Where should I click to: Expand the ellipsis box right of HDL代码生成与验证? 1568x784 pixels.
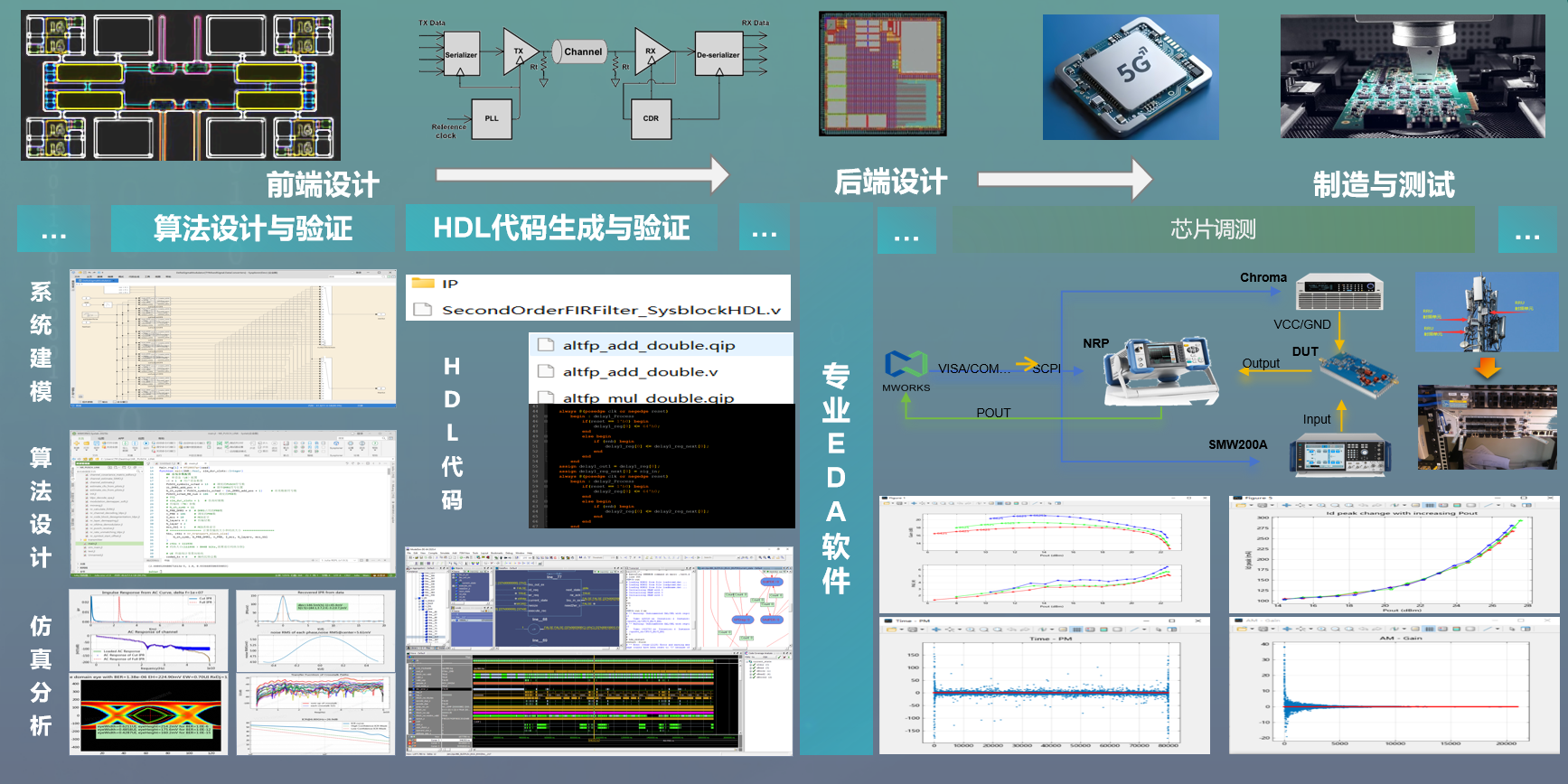tap(765, 228)
